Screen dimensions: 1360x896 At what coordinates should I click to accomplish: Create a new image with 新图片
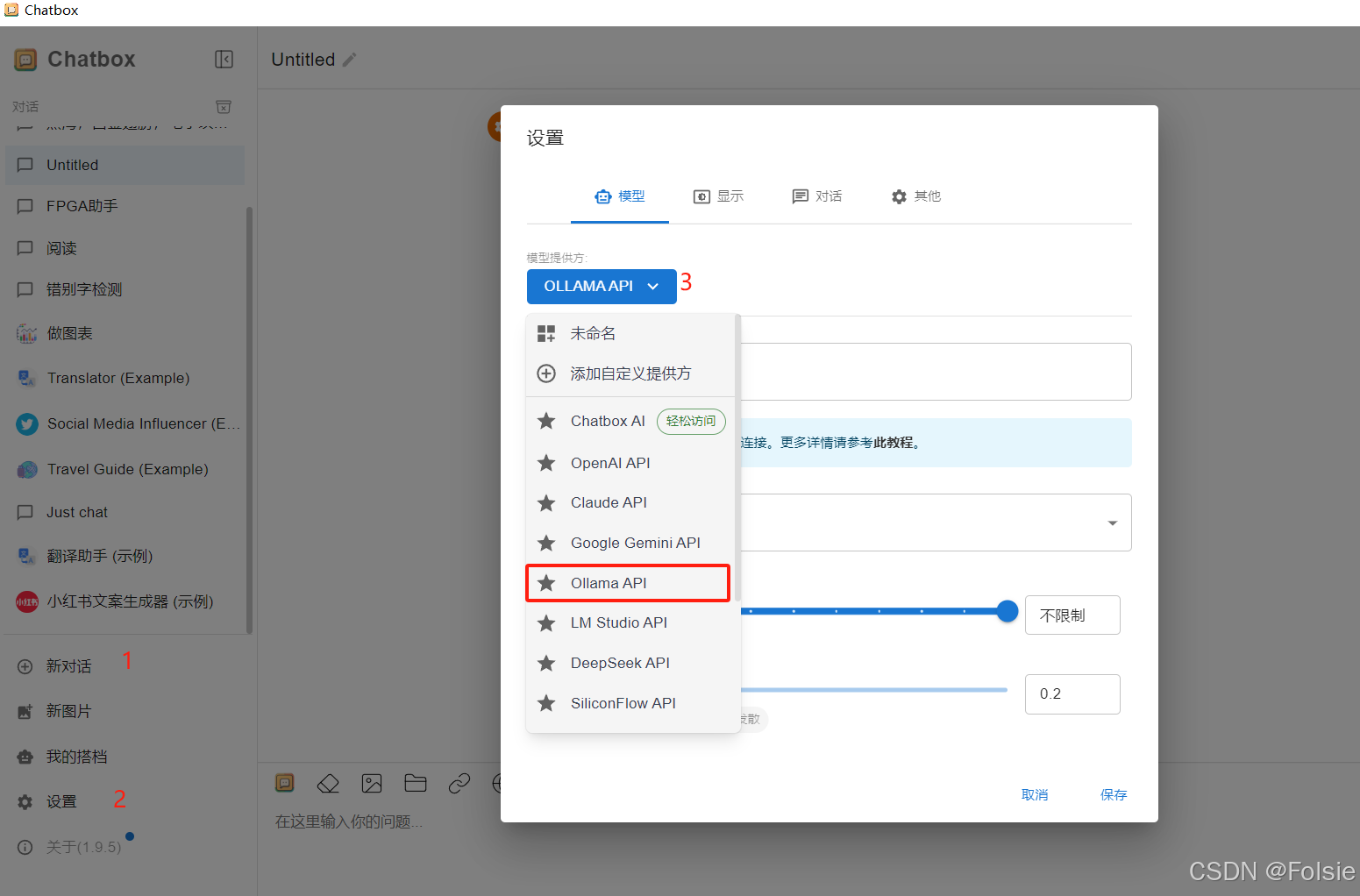pos(125,711)
